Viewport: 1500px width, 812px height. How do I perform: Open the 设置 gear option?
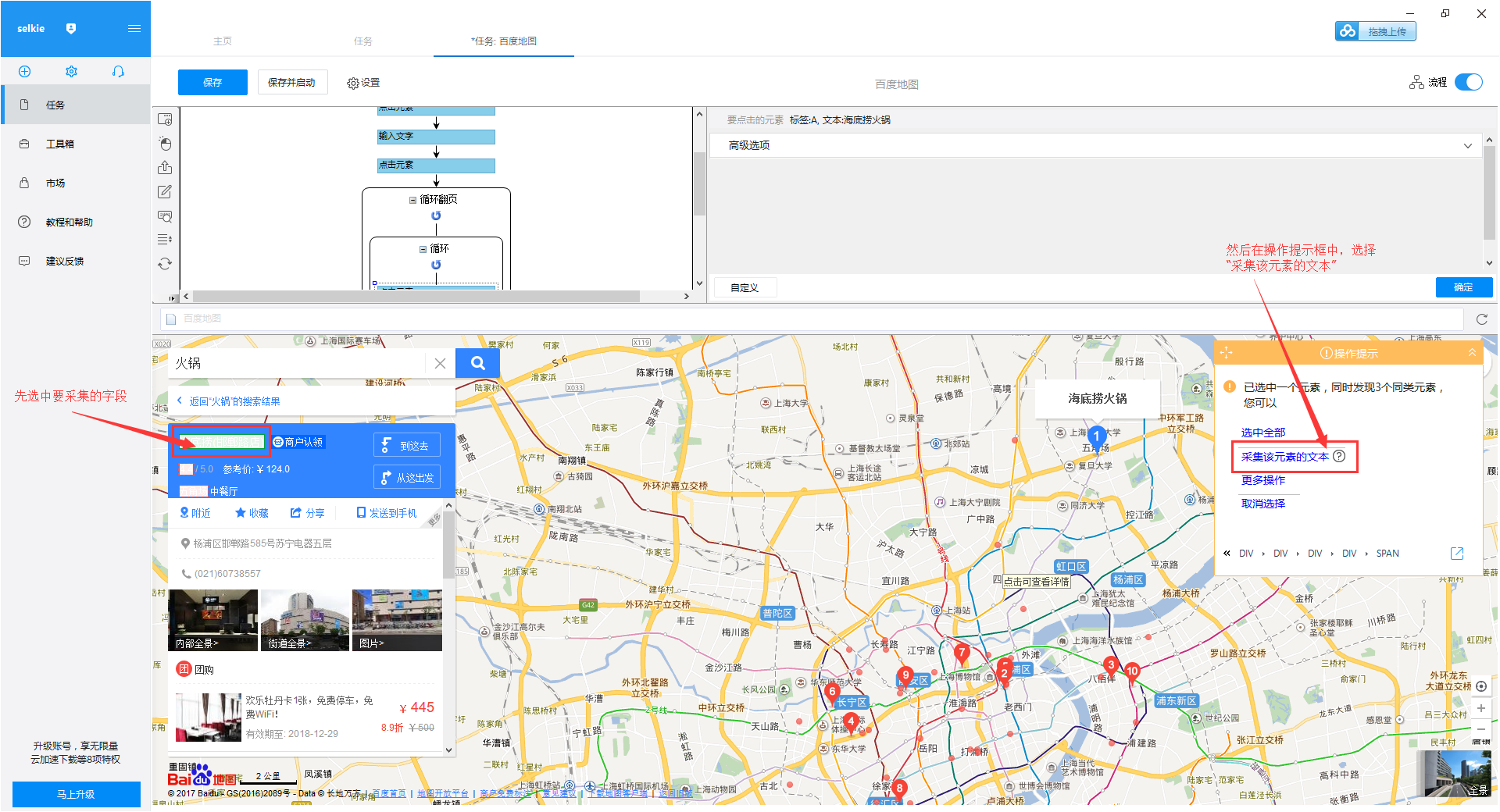pyautogui.click(x=363, y=83)
